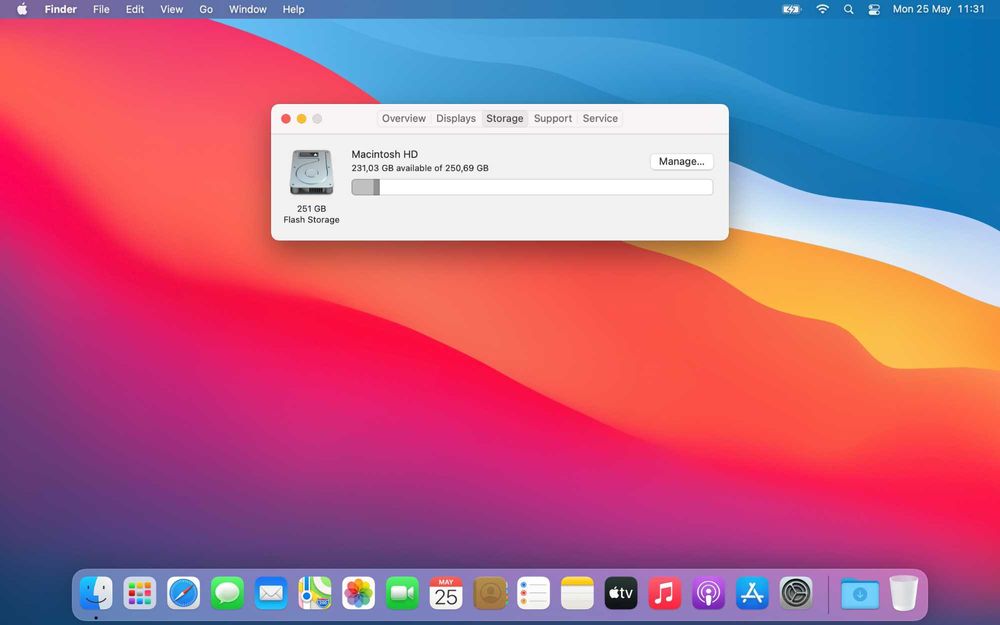Open the Mail app icon

click(271, 593)
